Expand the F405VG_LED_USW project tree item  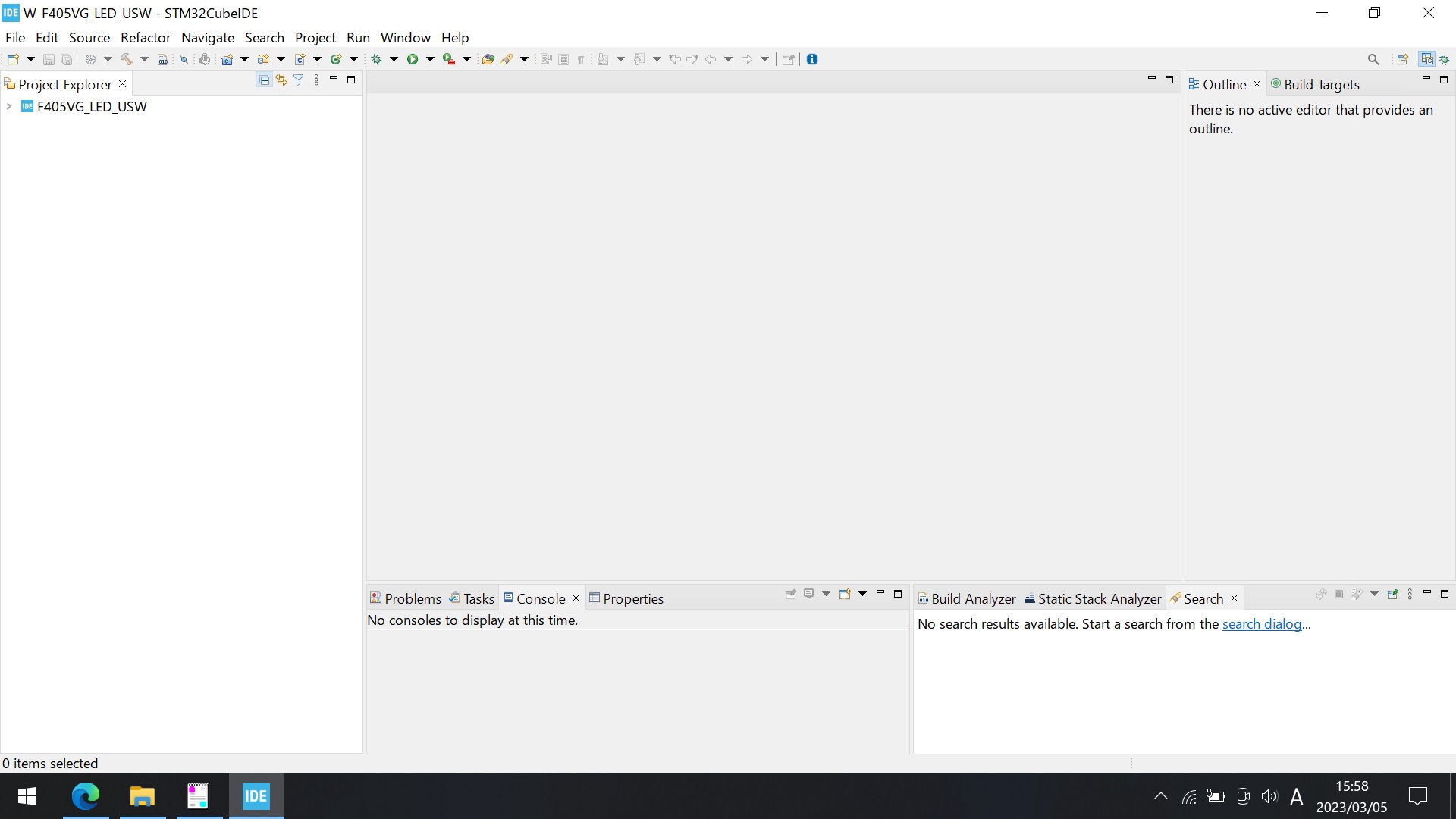pos(10,106)
